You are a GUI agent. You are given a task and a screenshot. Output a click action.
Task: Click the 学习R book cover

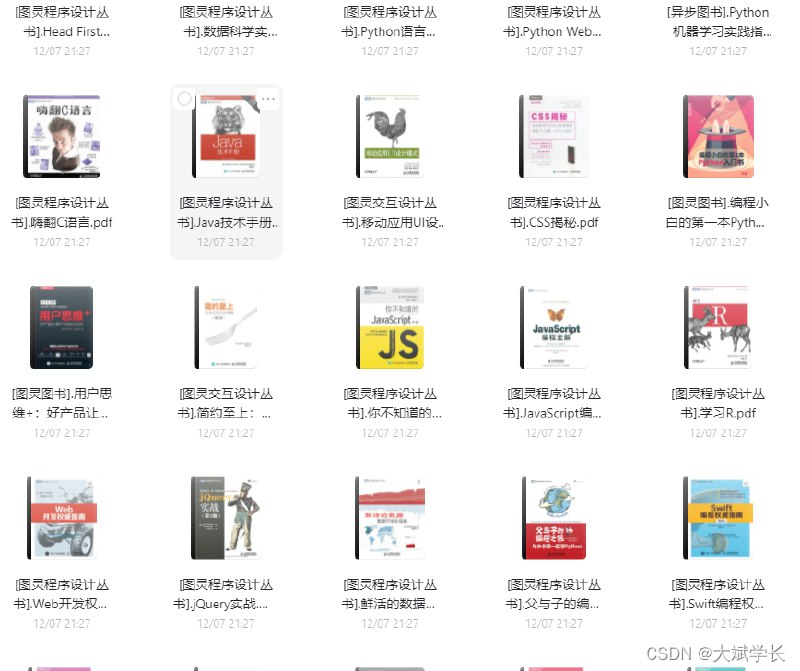pyautogui.click(x=718, y=328)
